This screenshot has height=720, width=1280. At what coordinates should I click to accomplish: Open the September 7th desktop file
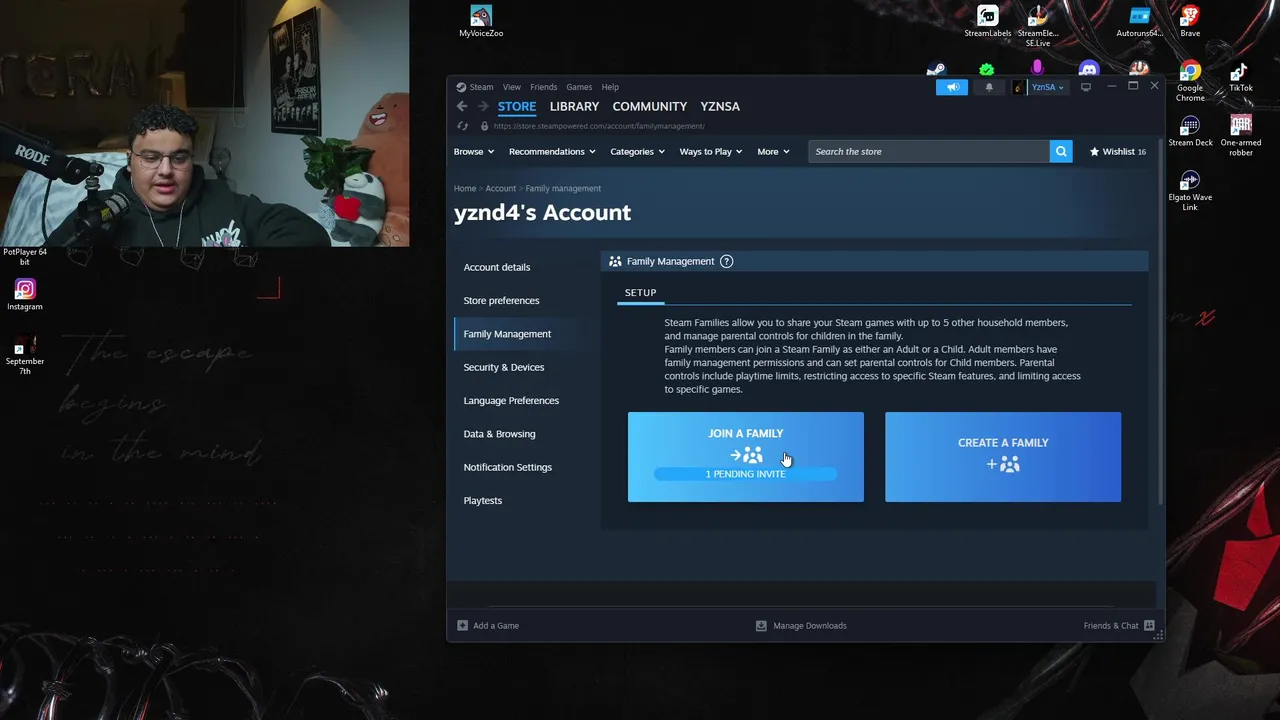click(x=25, y=355)
